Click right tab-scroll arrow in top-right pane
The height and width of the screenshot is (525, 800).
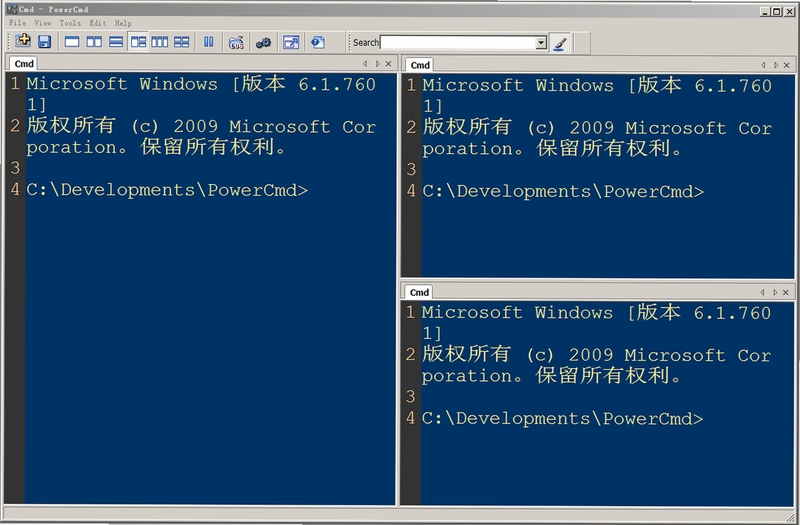pos(776,65)
